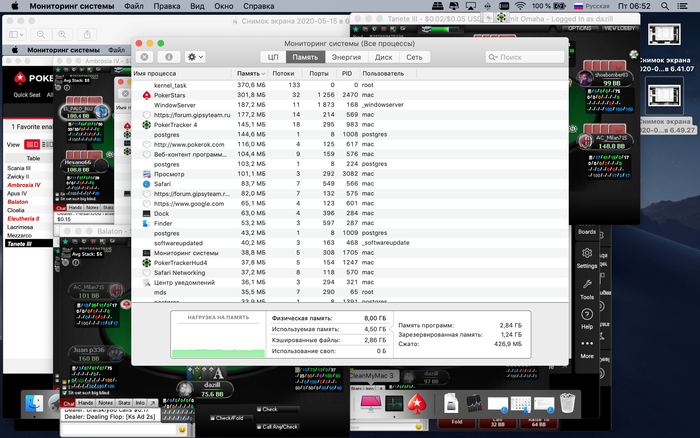The image size is (700, 438).
Task: Click the PokerStars spade icon in process list
Action: click(x=146, y=95)
